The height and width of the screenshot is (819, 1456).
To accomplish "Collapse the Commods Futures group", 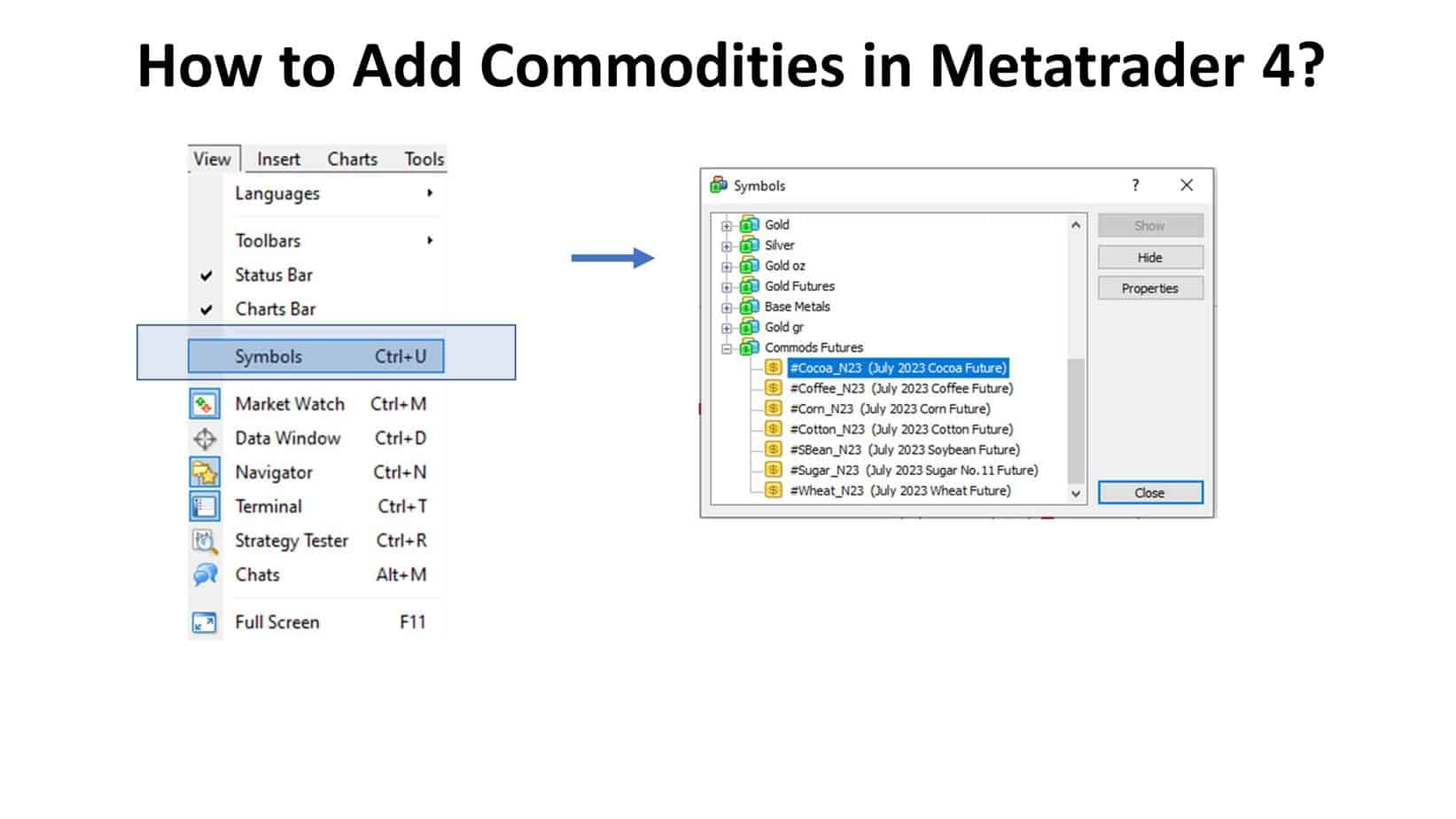I will [x=727, y=348].
